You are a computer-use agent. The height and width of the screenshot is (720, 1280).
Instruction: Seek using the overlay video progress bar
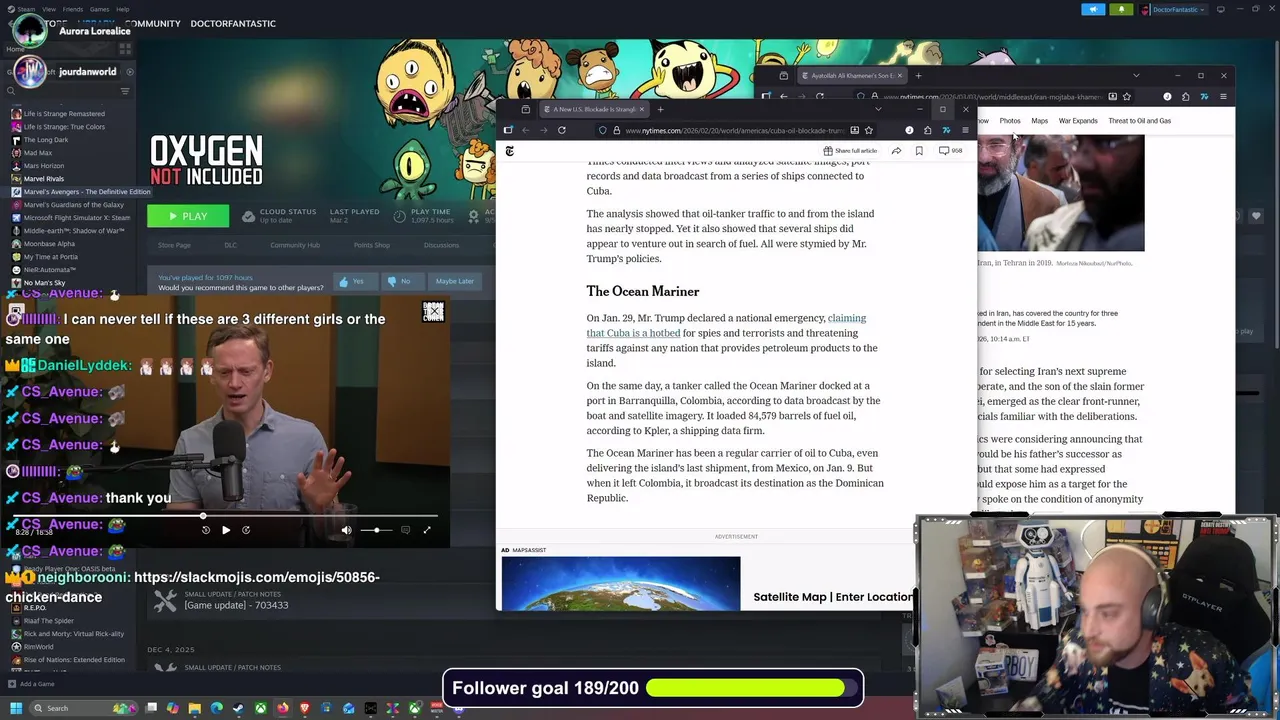[x=225, y=517]
